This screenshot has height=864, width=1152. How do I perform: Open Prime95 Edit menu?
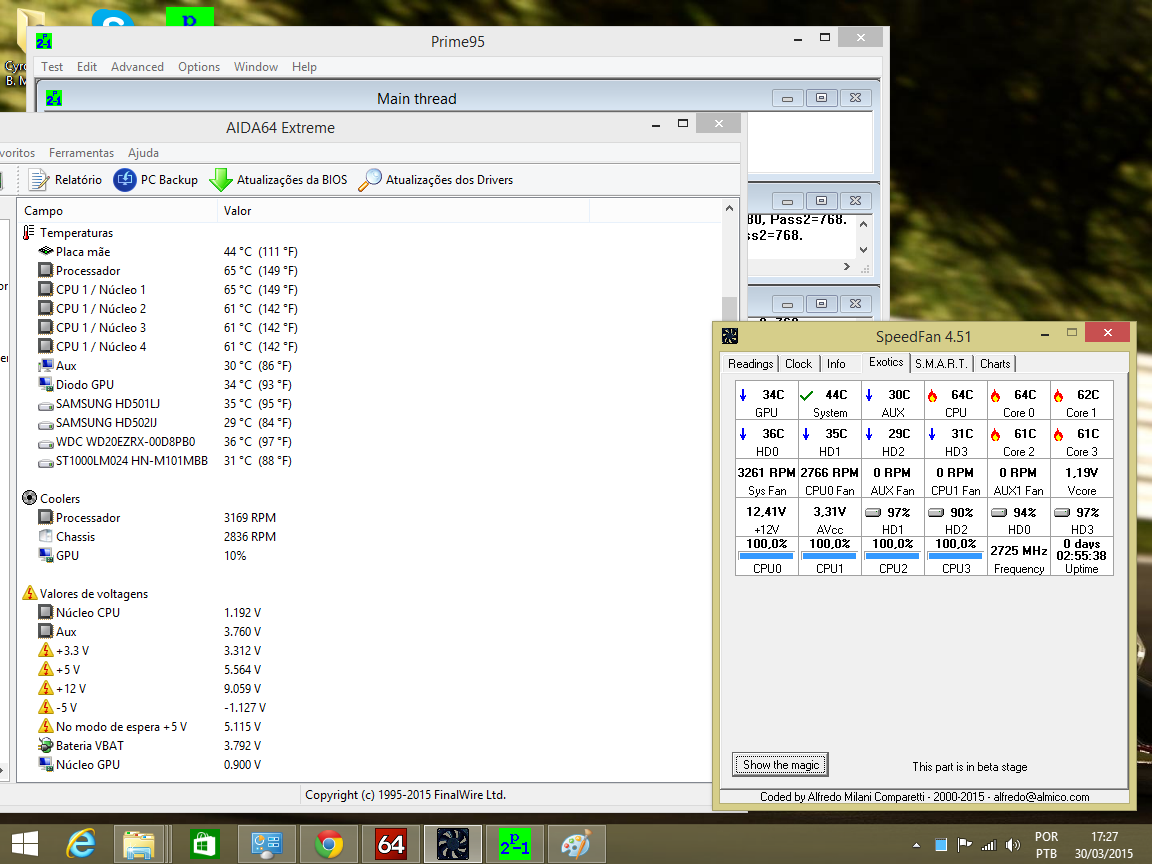(x=87, y=67)
